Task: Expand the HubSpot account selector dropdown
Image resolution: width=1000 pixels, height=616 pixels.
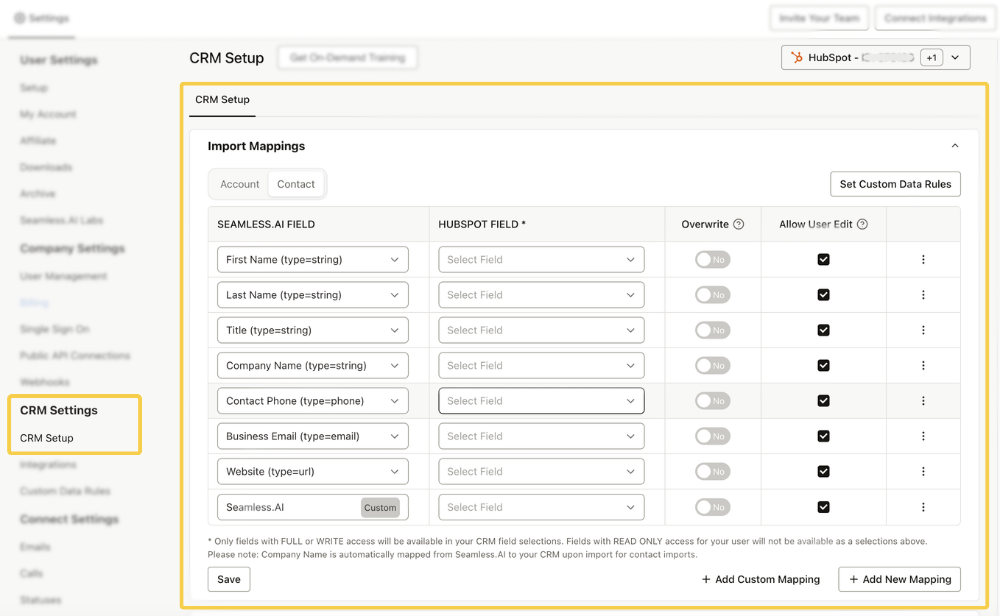Action: pyautogui.click(x=956, y=57)
